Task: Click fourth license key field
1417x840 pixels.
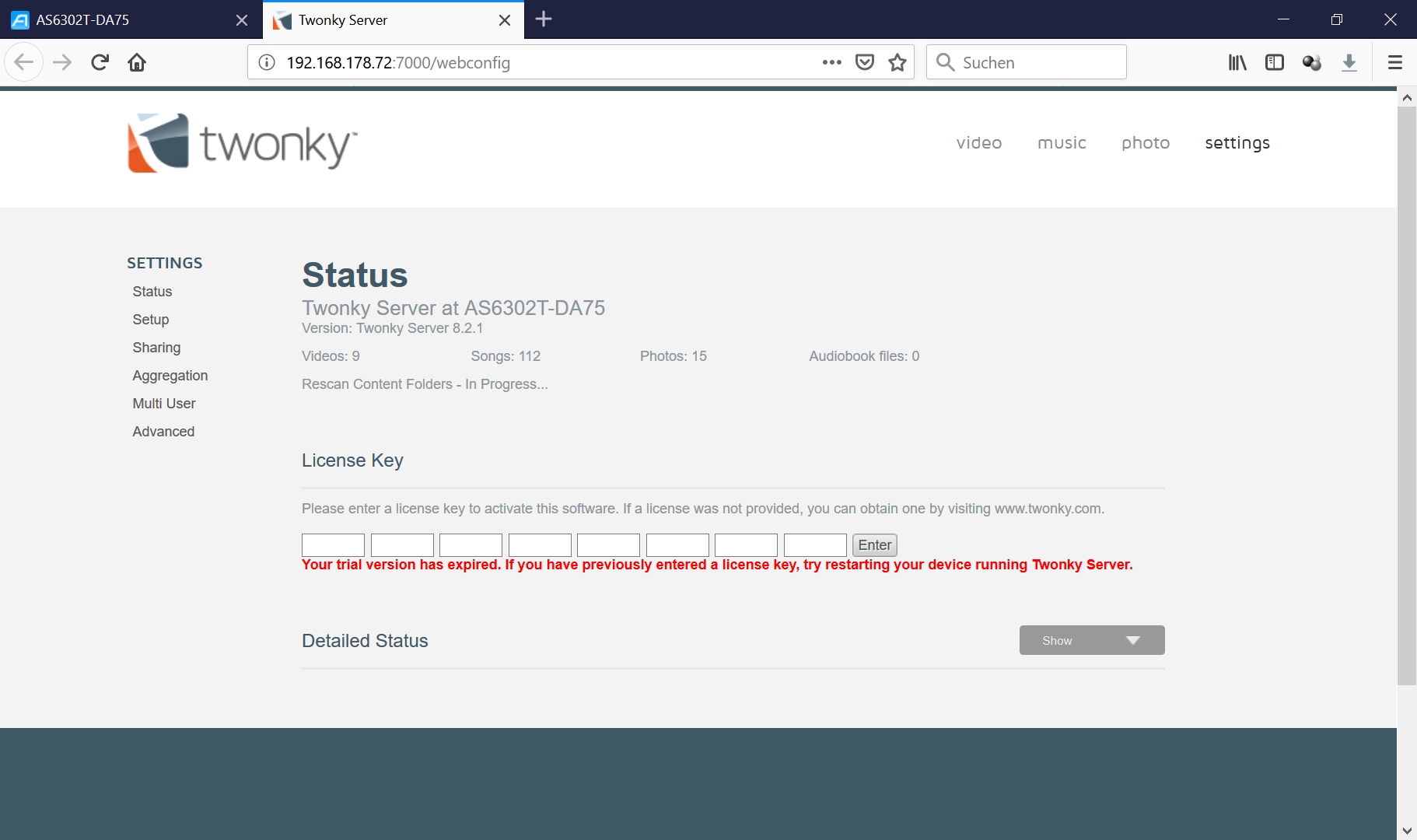Action: 540,545
